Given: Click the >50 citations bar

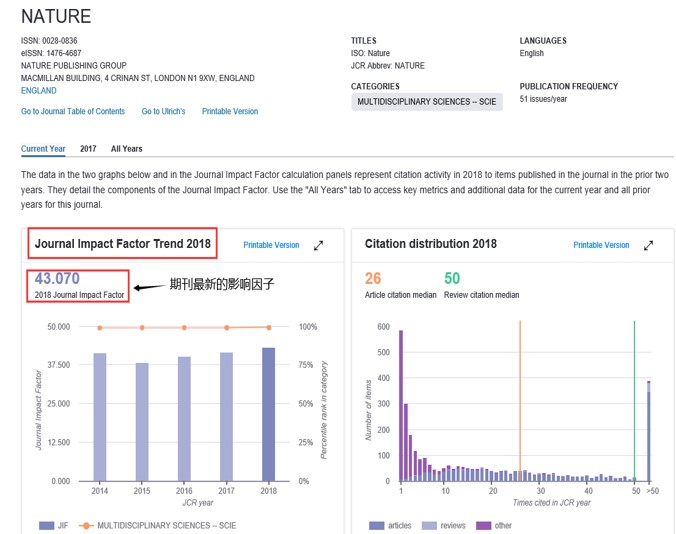Looking at the screenshot, I should 649,431.
